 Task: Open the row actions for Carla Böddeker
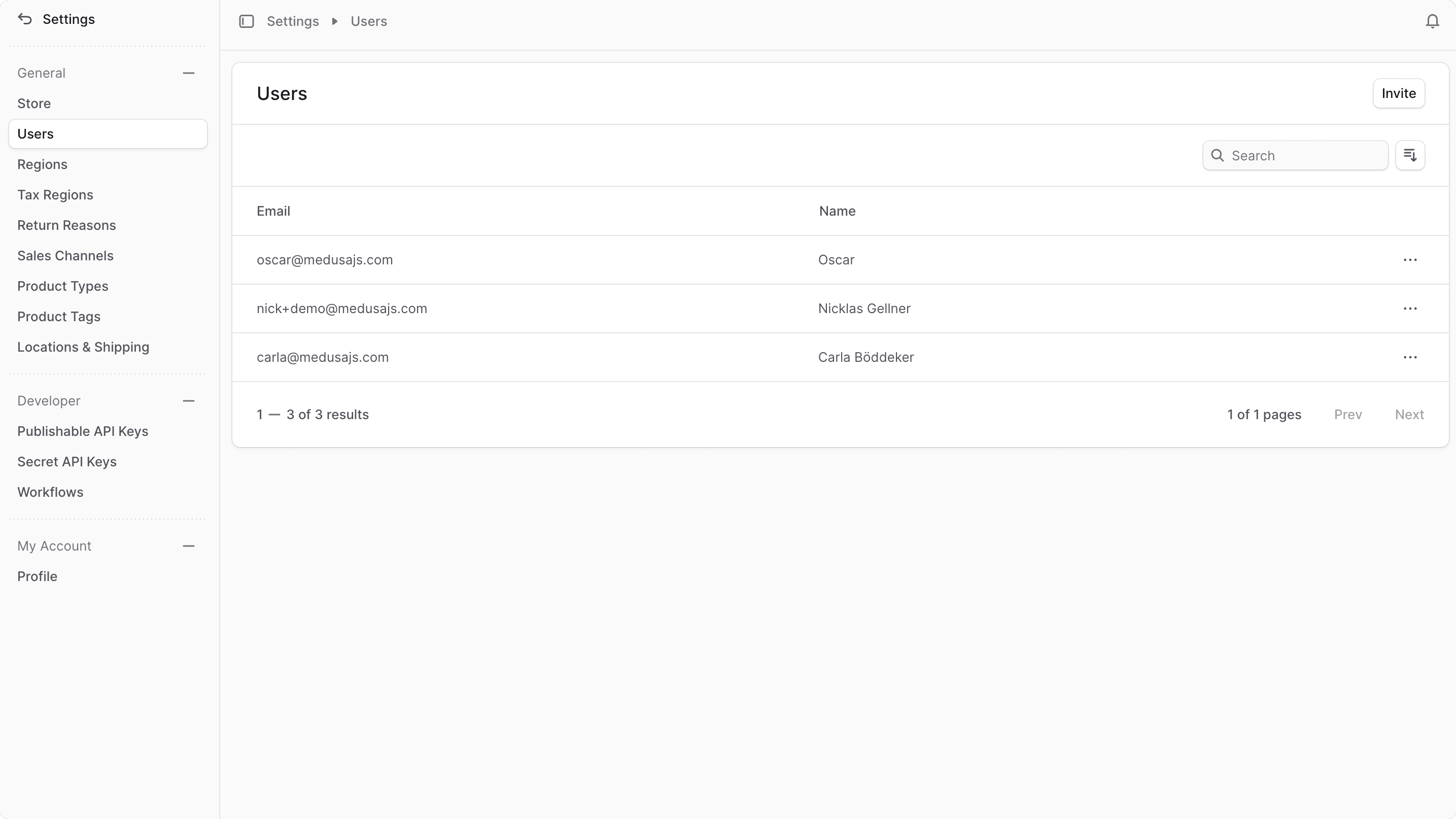point(1411,357)
